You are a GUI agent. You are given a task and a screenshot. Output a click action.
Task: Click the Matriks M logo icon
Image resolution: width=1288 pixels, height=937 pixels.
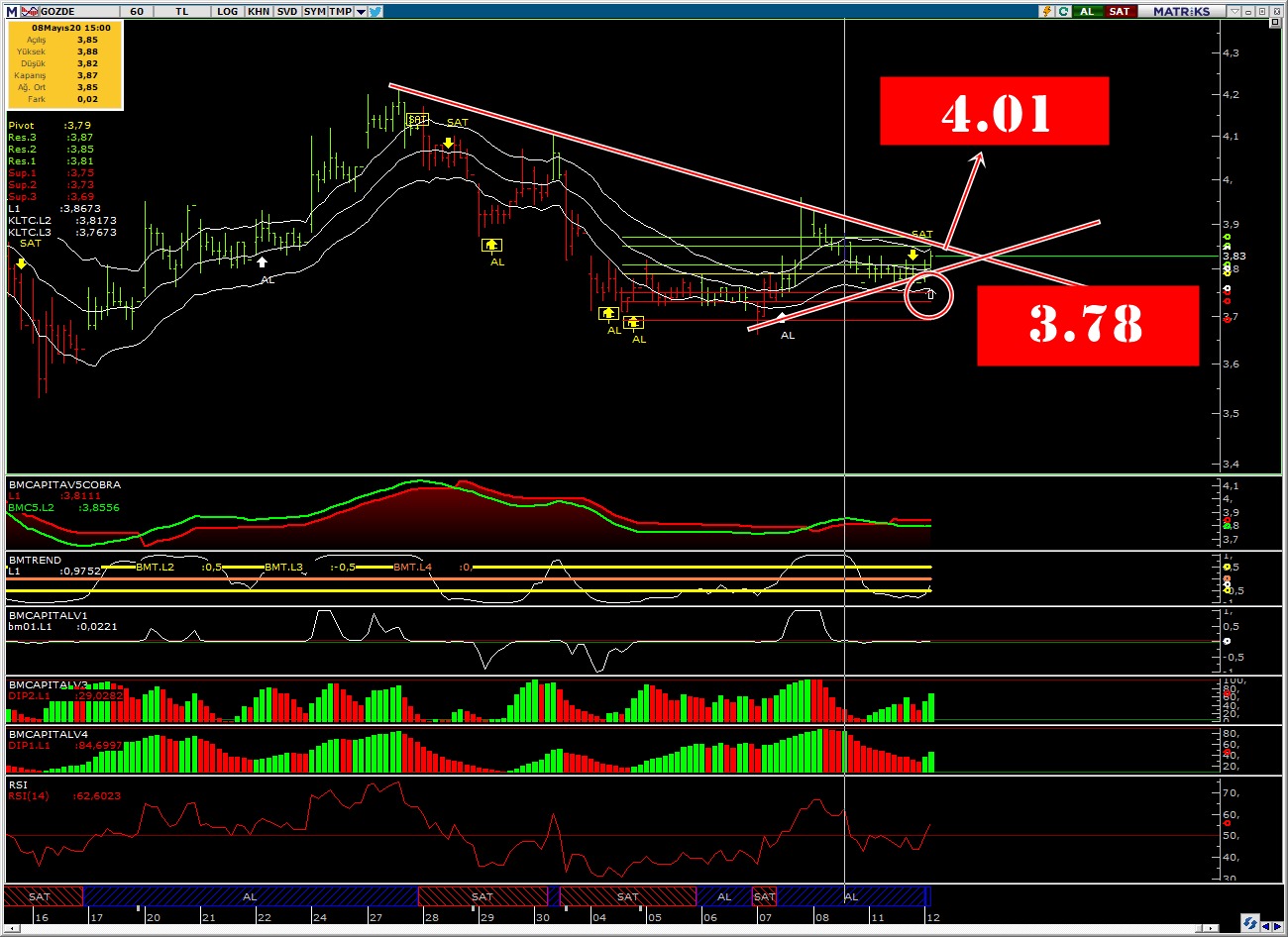pyautogui.click(x=11, y=11)
